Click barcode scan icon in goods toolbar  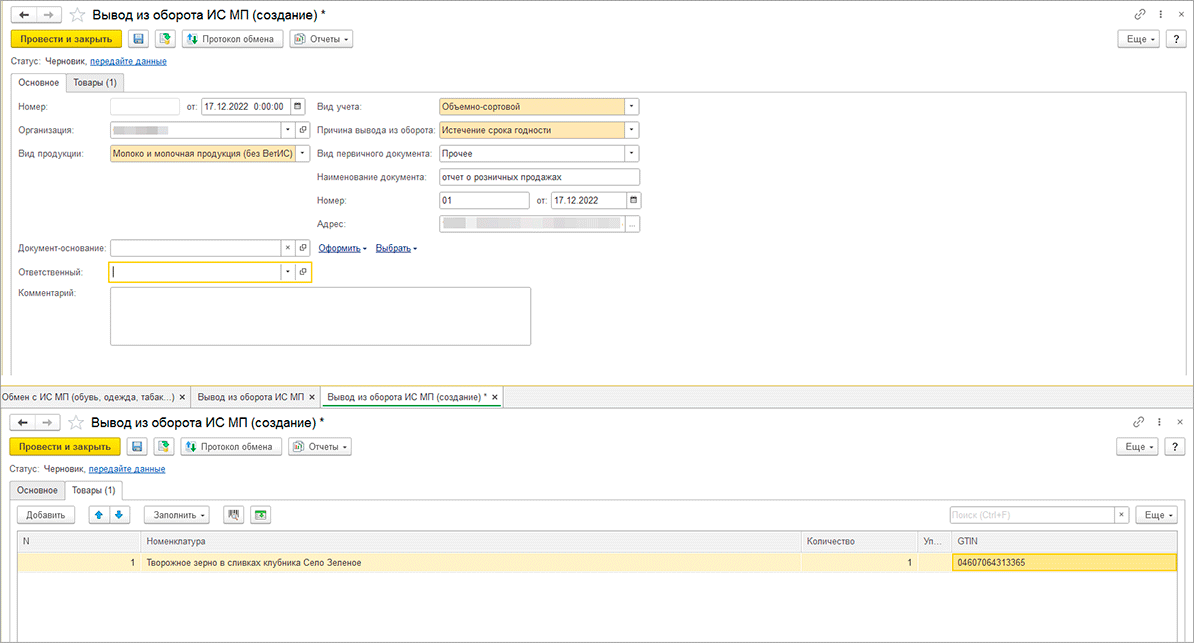234,515
